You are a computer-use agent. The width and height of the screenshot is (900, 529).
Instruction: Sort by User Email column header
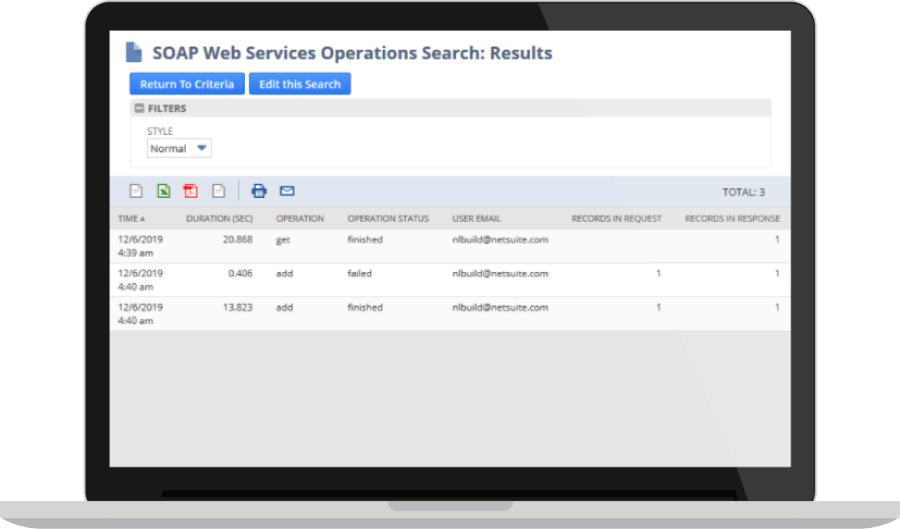pos(476,219)
